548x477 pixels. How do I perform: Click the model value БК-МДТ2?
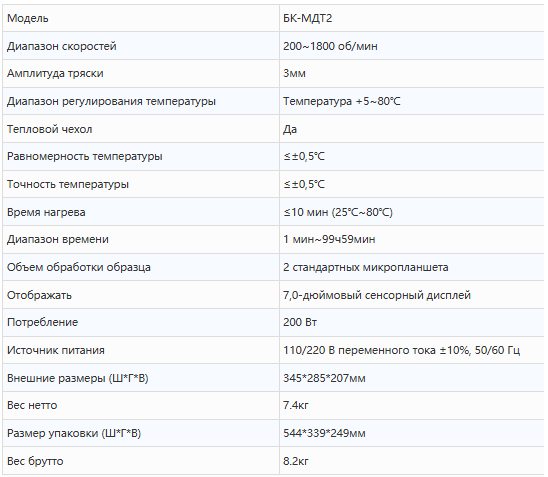point(308,18)
